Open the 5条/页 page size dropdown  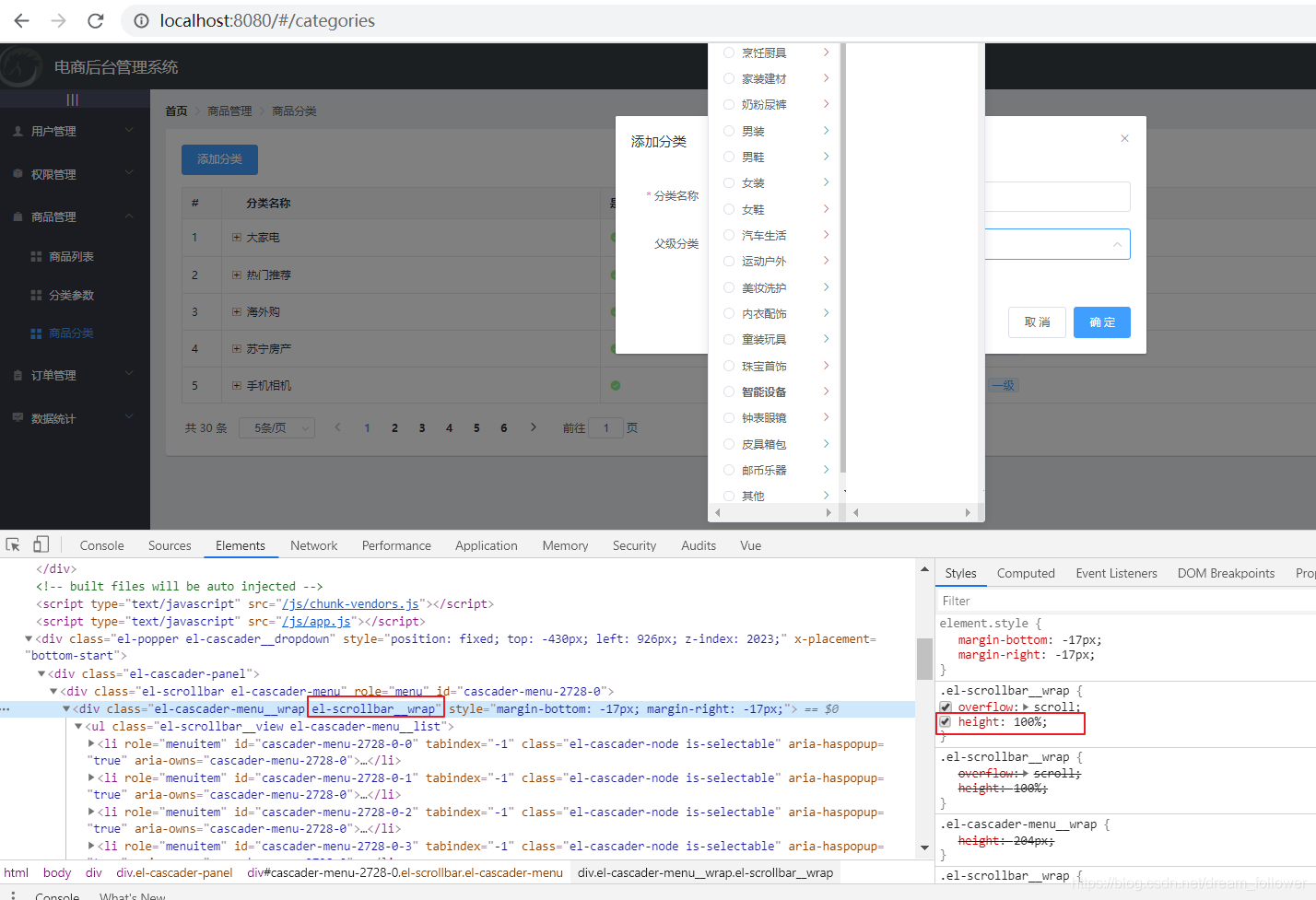click(x=276, y=427)
